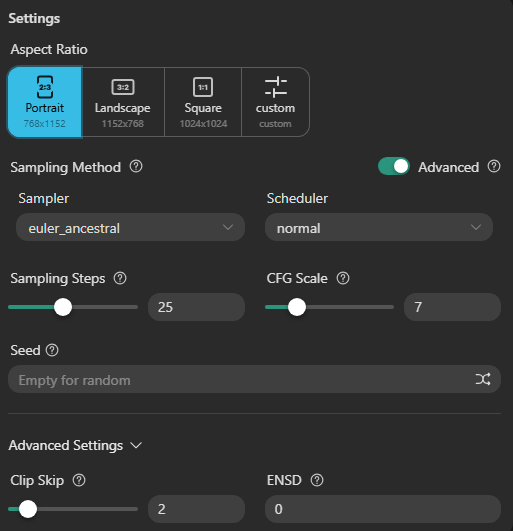Choose the custom aspect ratio option

pyautogui.click(x=275, y=102)
